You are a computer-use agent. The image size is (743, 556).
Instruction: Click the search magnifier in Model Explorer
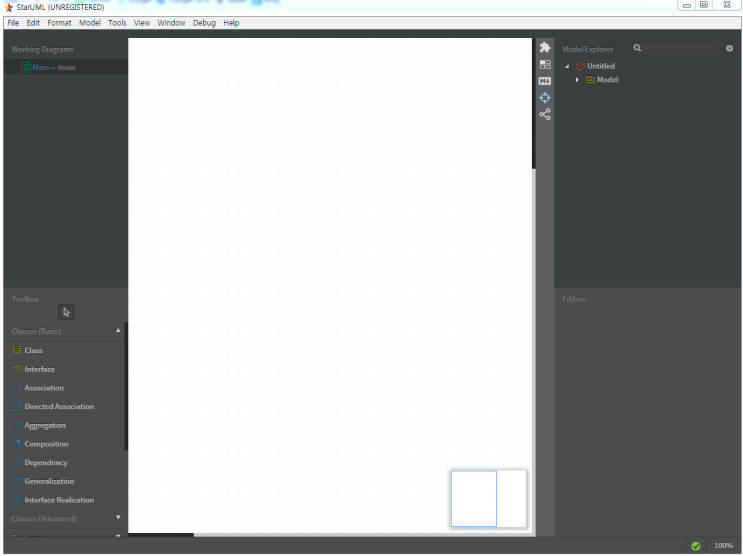tap(637, 48)
